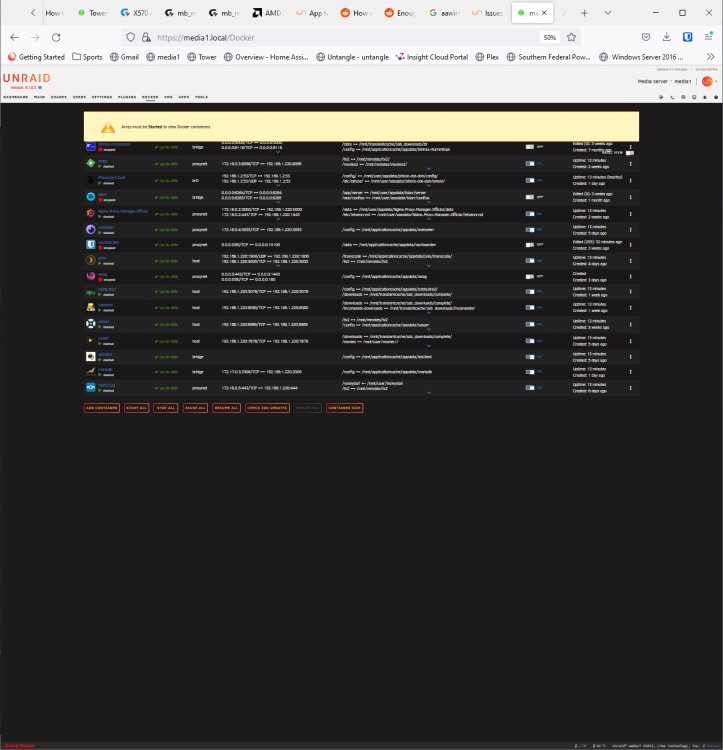Click the Start All button
723x750 pixels.
[136, 408]
